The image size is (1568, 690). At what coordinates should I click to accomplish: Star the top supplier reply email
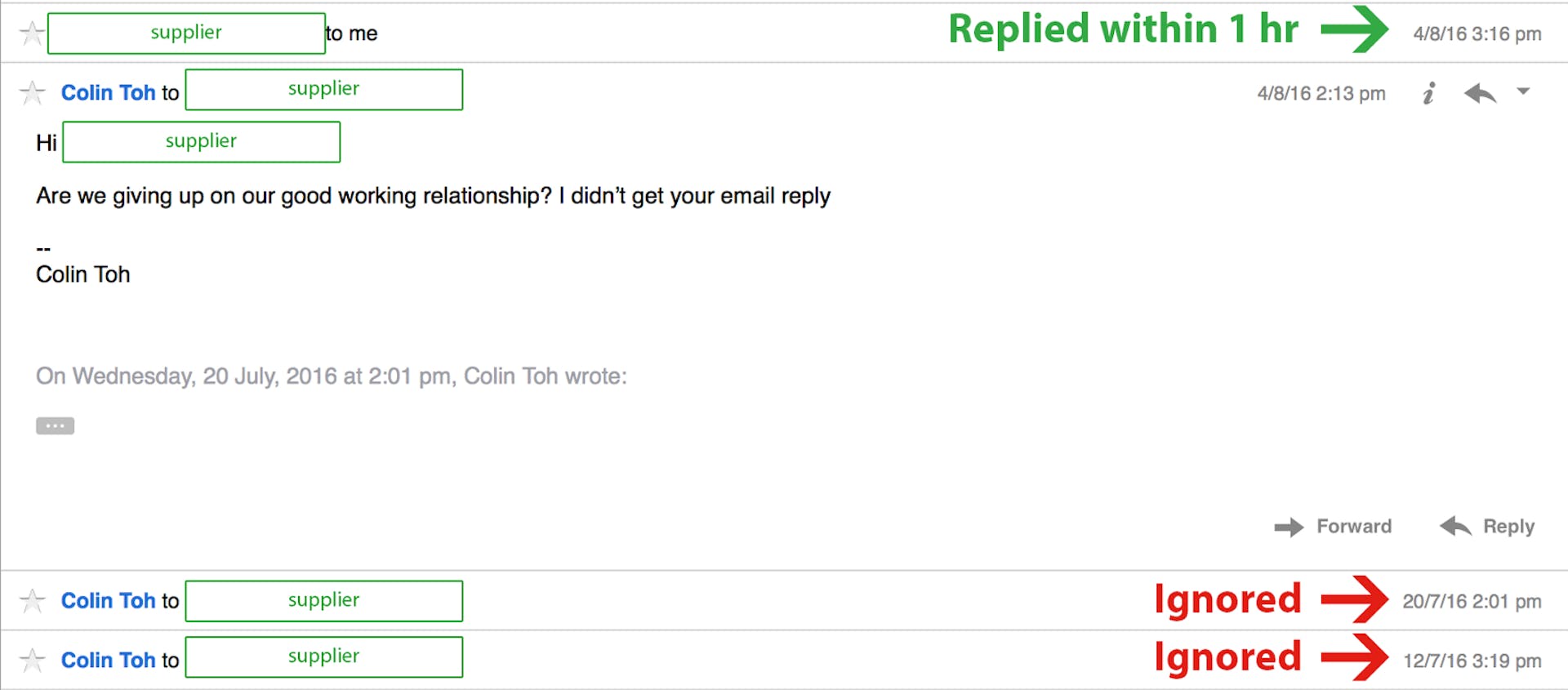pyautogui.click(x=31, y=31)
